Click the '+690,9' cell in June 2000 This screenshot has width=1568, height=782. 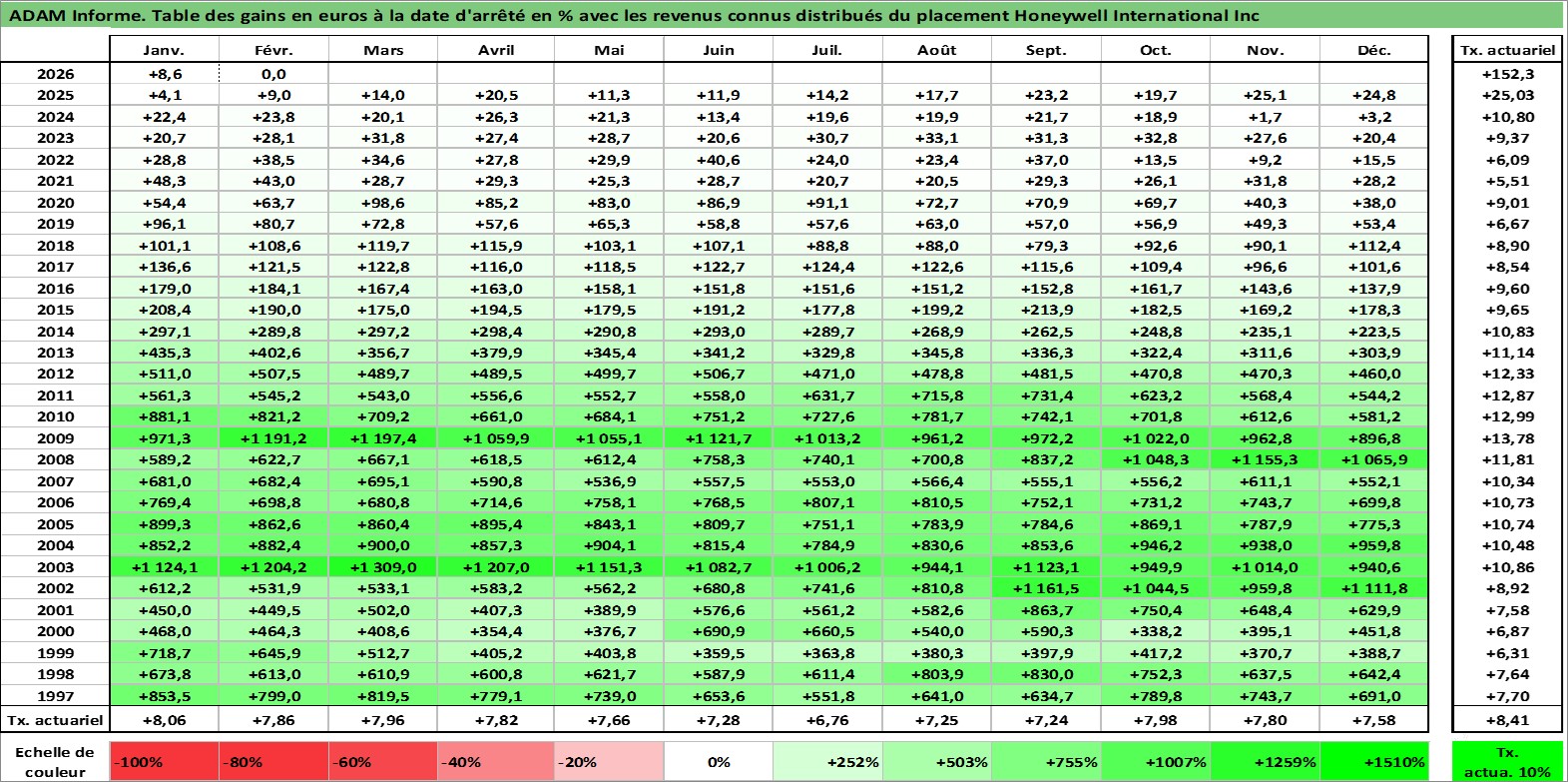click(719, 631)
